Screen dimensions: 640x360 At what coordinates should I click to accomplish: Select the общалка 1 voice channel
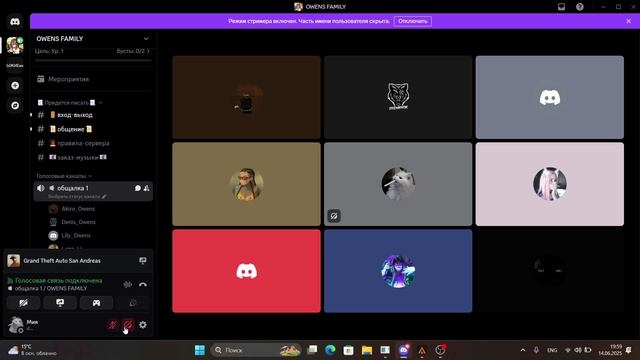(x=93, y=191)
